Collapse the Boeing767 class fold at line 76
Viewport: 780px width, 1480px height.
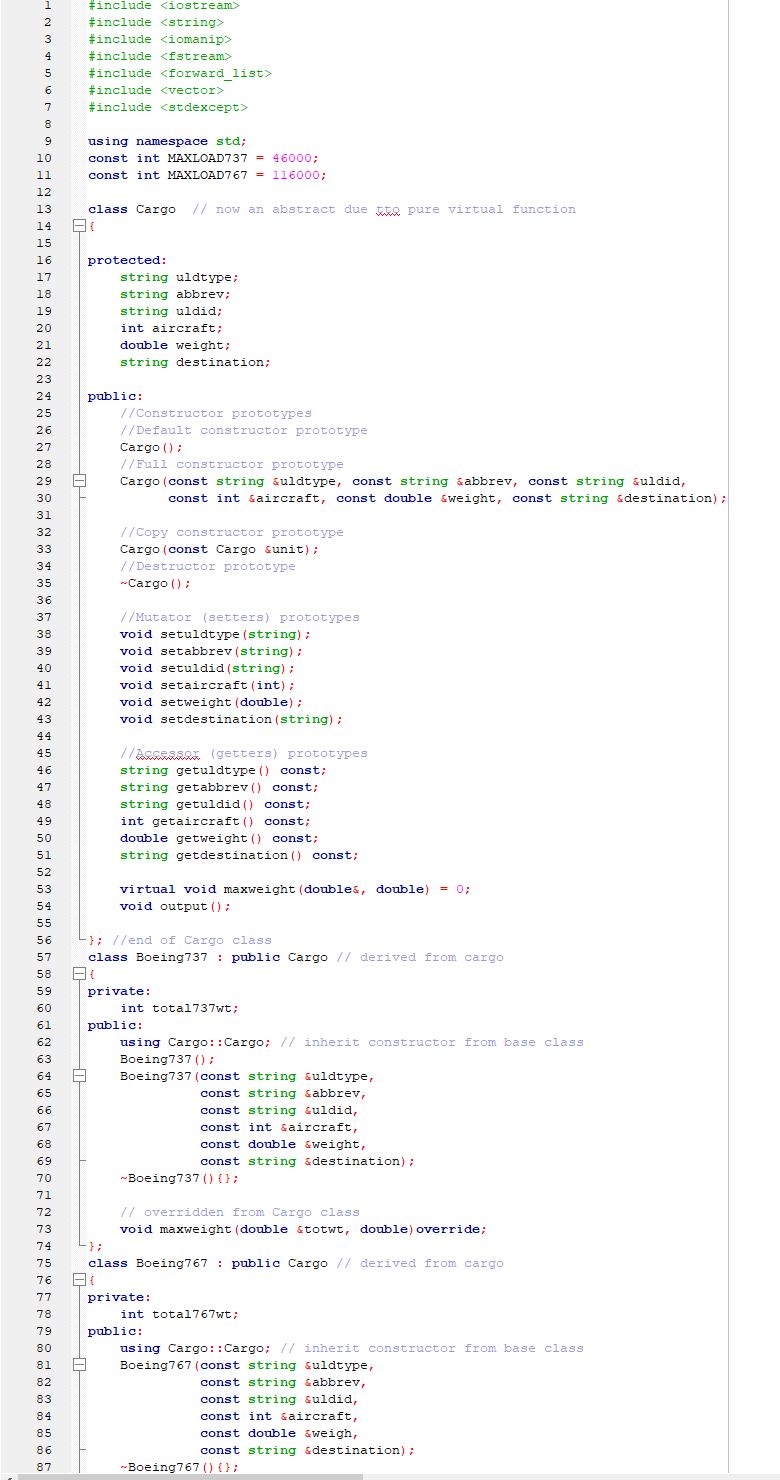pyautogui.click(x=79, y=1281)
